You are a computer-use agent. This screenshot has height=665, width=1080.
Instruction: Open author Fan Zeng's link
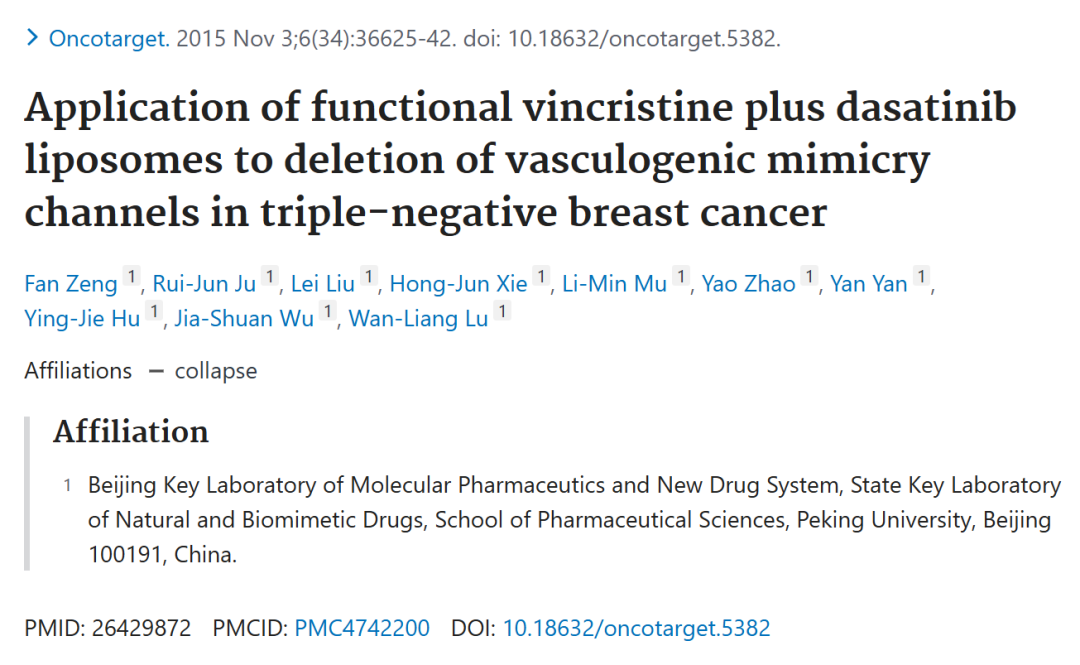(71, 284)
